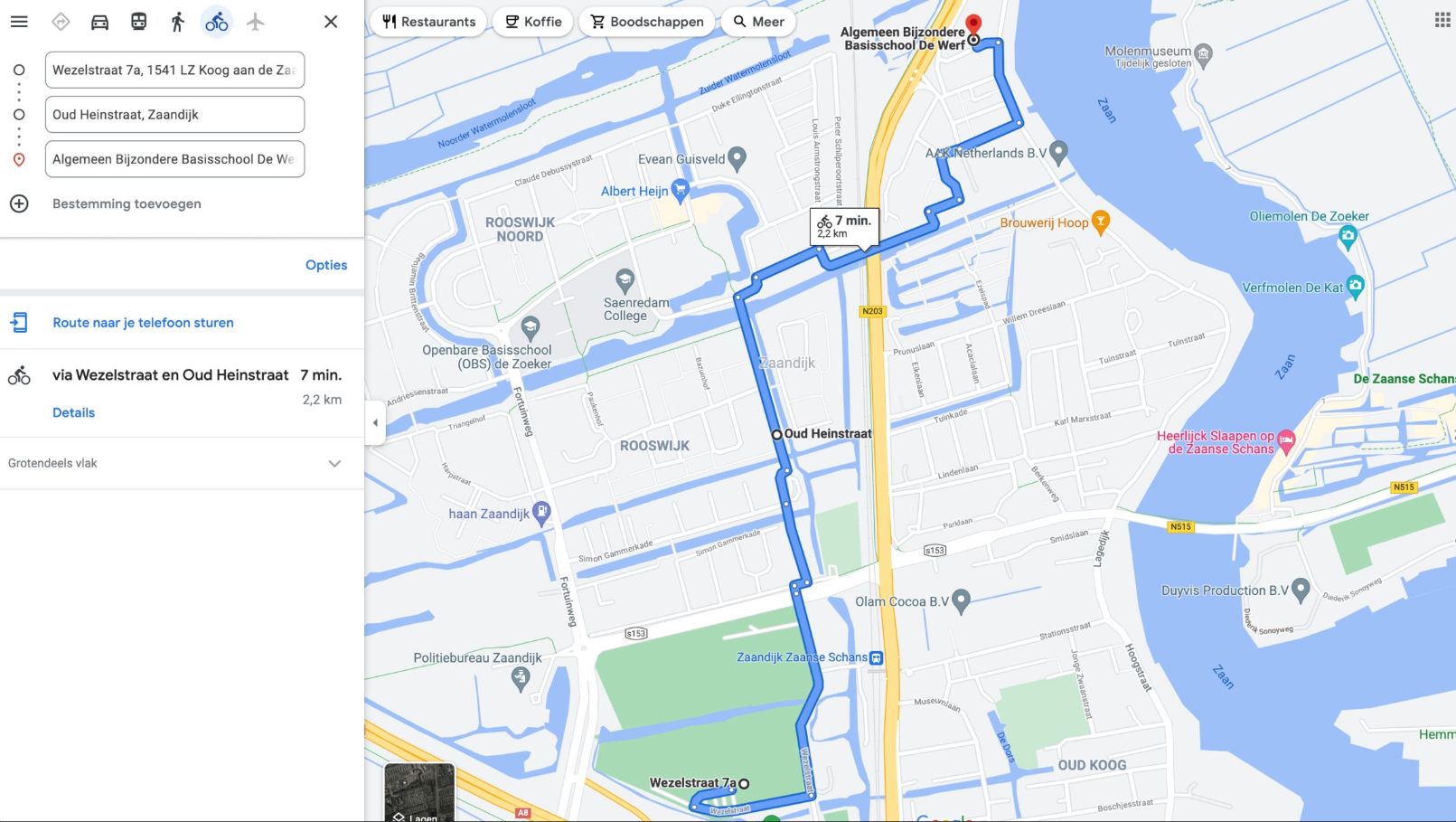Select the cycling travel mode

click(217, 22)
